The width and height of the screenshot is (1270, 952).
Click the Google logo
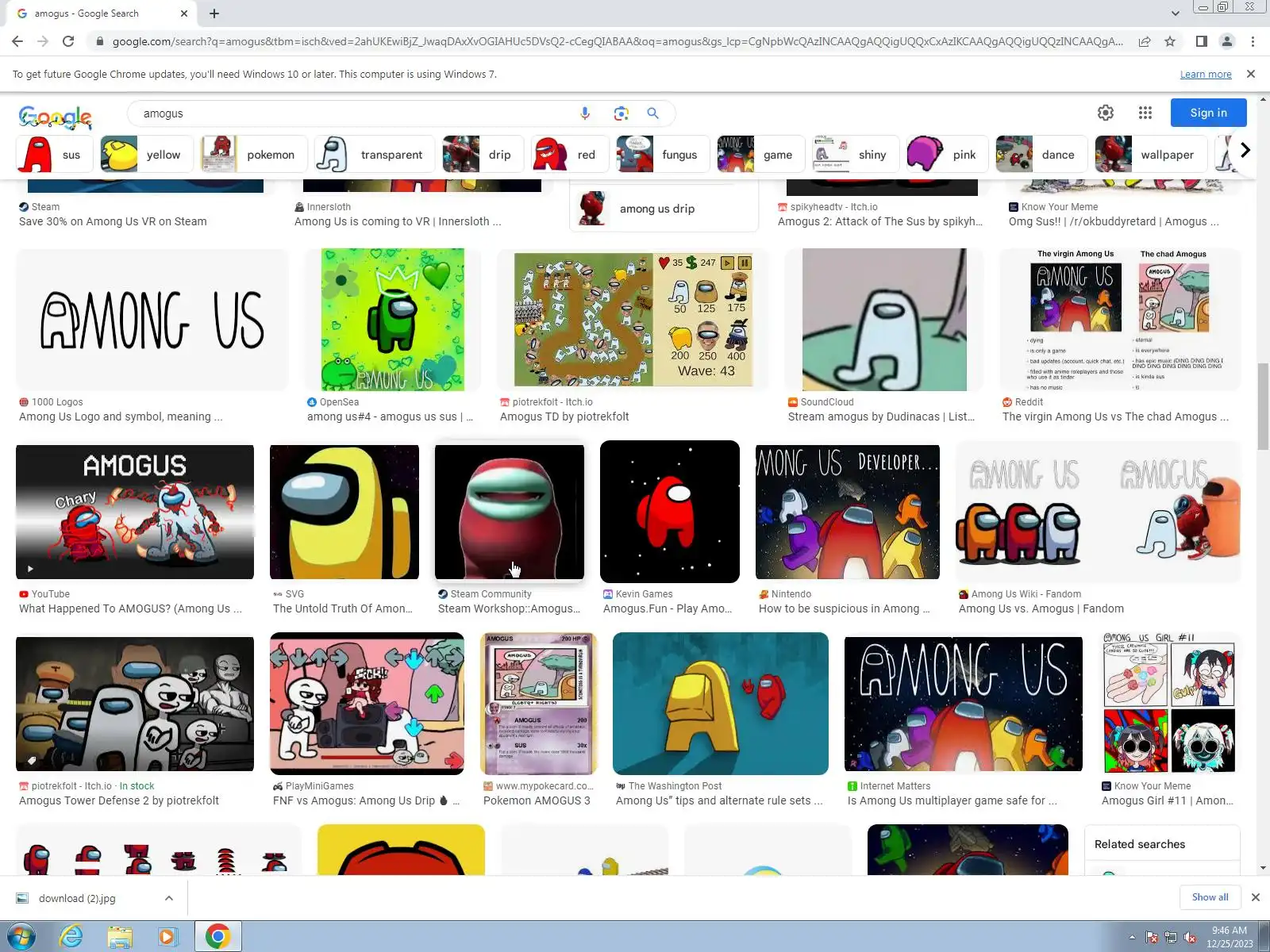(56, 116)
